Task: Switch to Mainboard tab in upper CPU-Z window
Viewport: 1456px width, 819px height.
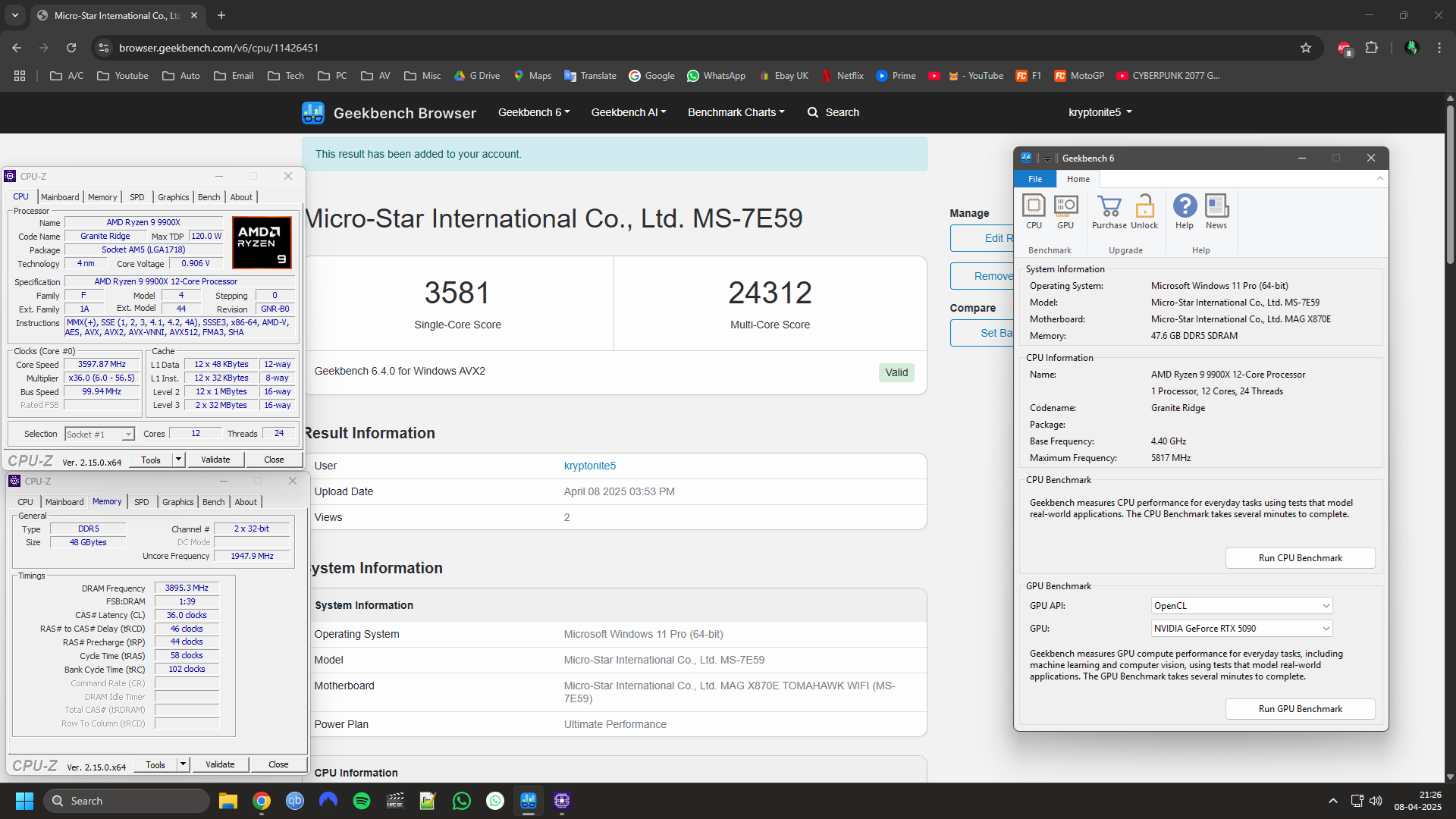Action: (60, 197)
